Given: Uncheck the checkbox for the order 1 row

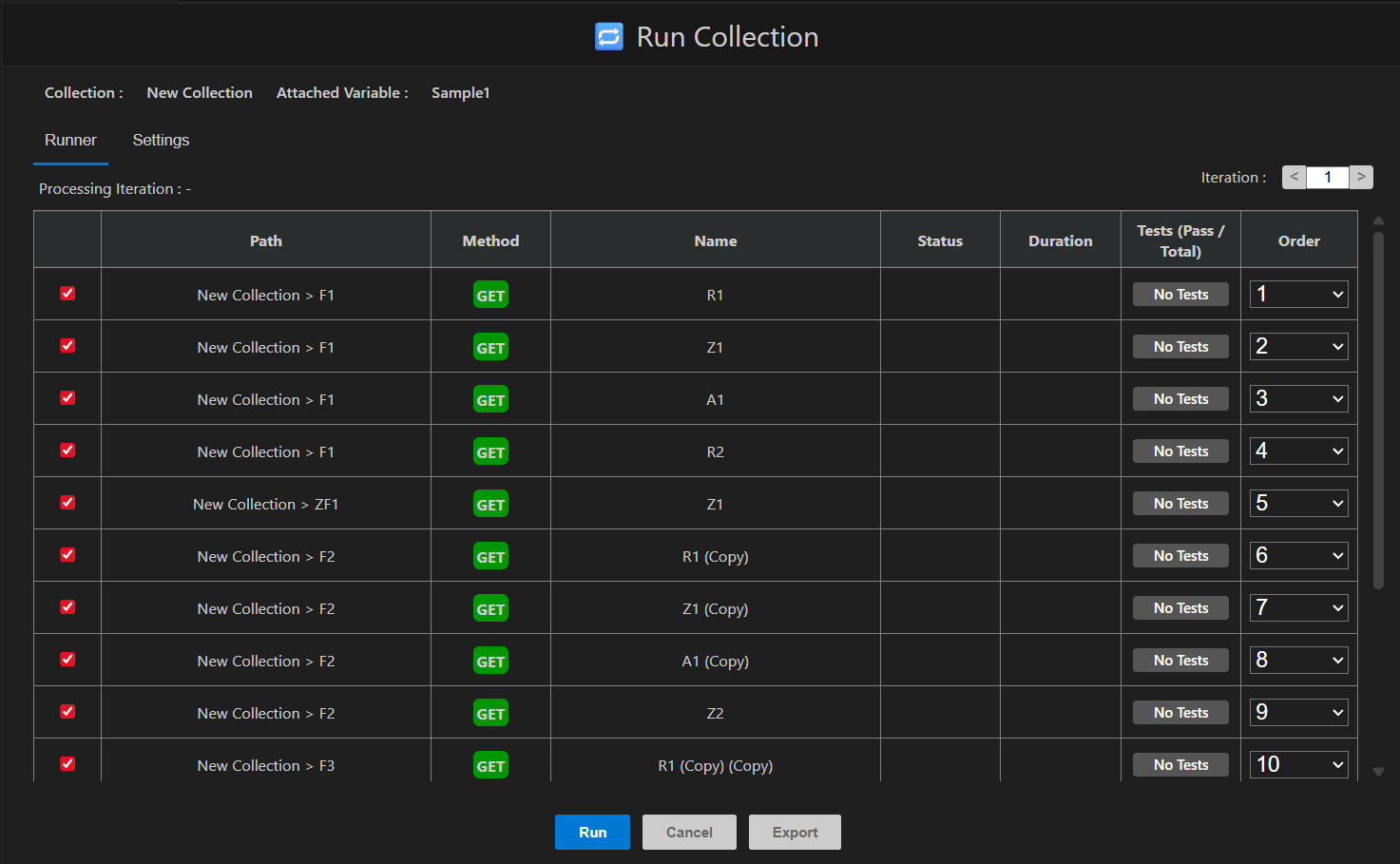Looking at the screenshot, I should 67,294.
